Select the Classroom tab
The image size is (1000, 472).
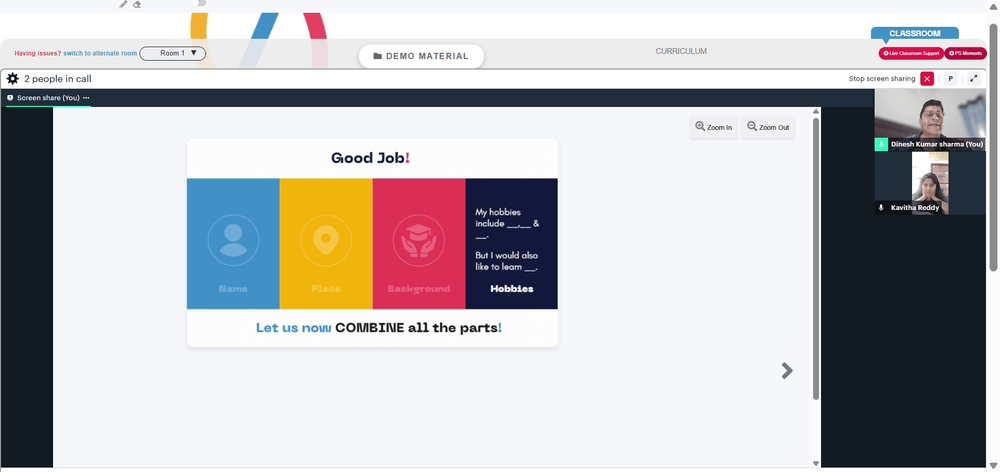[915, 33]
